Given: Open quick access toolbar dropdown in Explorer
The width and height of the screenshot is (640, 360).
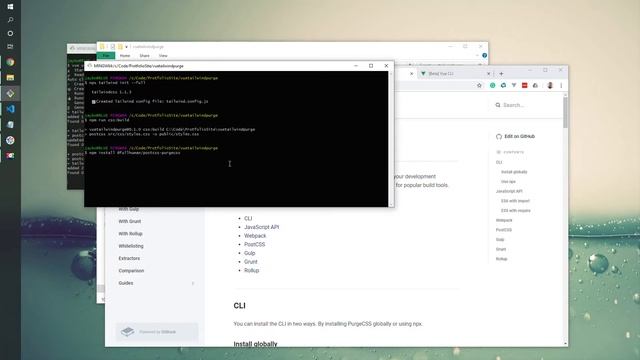Looking at the screenshot, I should pyautogui.click(x=127, y=47).
